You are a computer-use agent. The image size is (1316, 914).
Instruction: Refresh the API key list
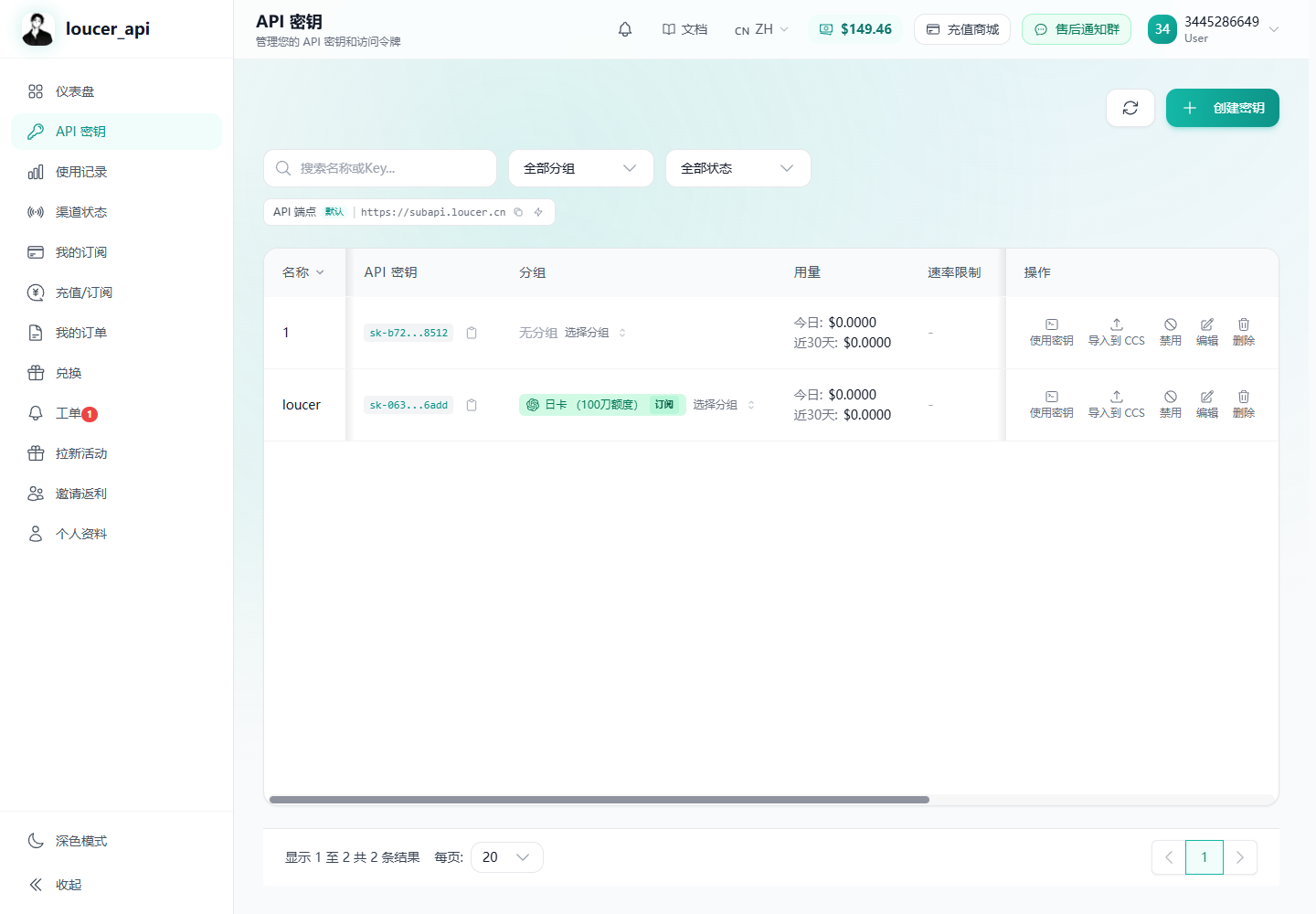(1130, 108)
